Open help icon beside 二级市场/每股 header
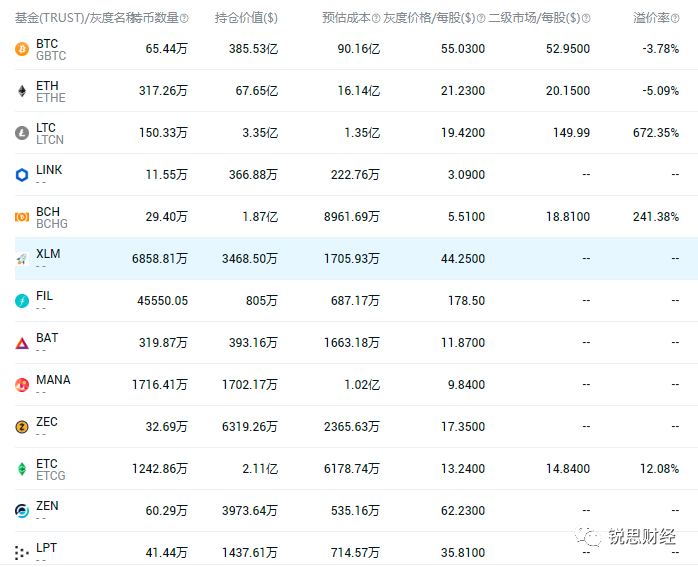This screenshot has height=567, width=698. (586, 19)
